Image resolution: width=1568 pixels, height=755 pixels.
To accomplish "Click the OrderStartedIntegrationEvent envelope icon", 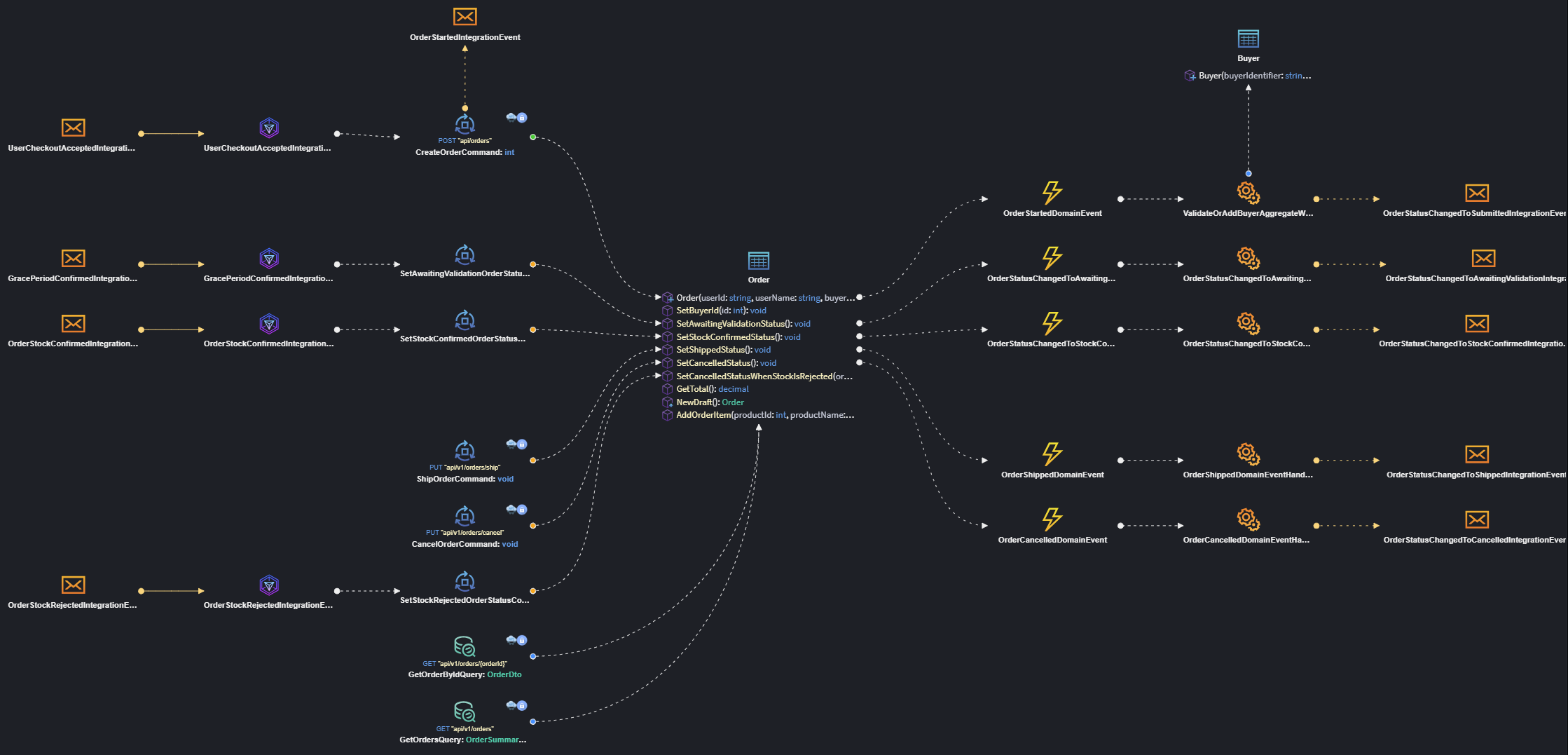I will (465, 16).
